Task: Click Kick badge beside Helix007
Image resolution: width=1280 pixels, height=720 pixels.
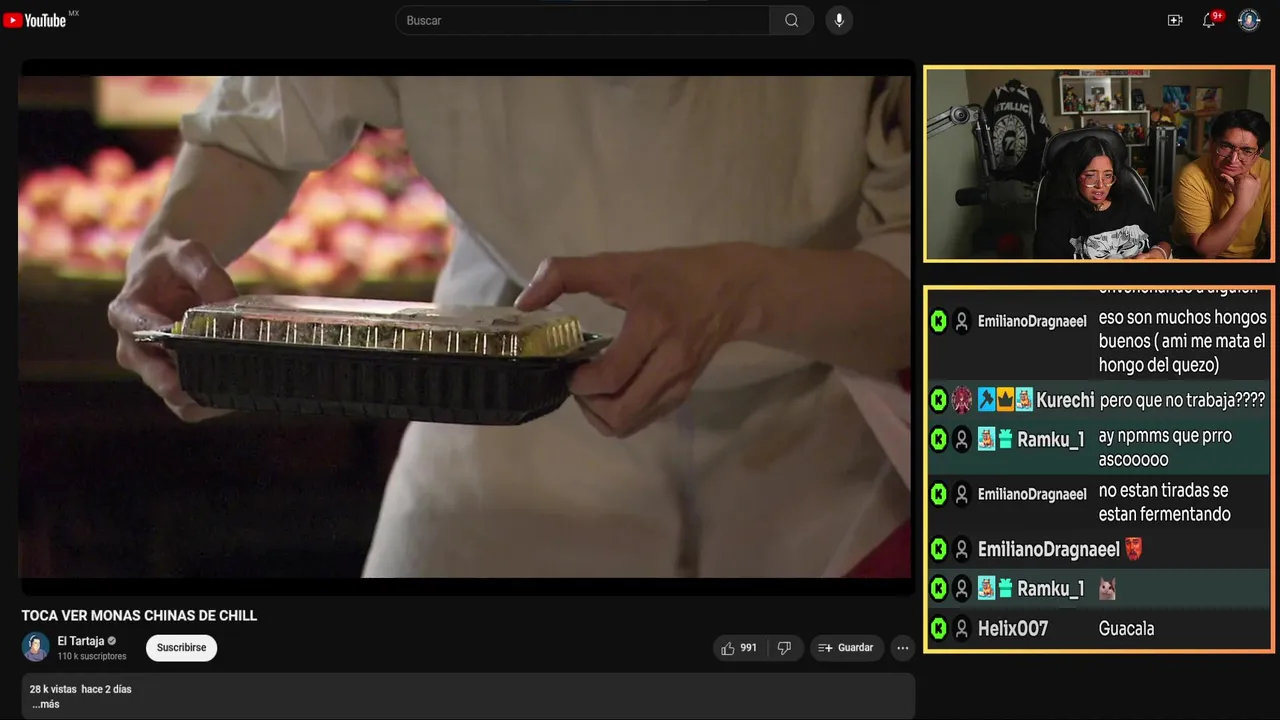Action: 938,628
